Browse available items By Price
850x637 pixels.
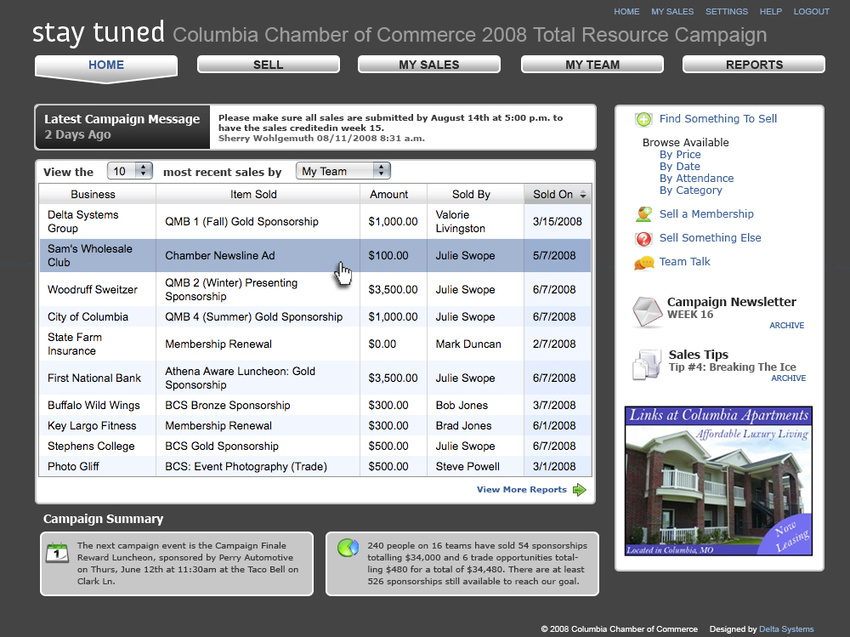pos(680,155)
